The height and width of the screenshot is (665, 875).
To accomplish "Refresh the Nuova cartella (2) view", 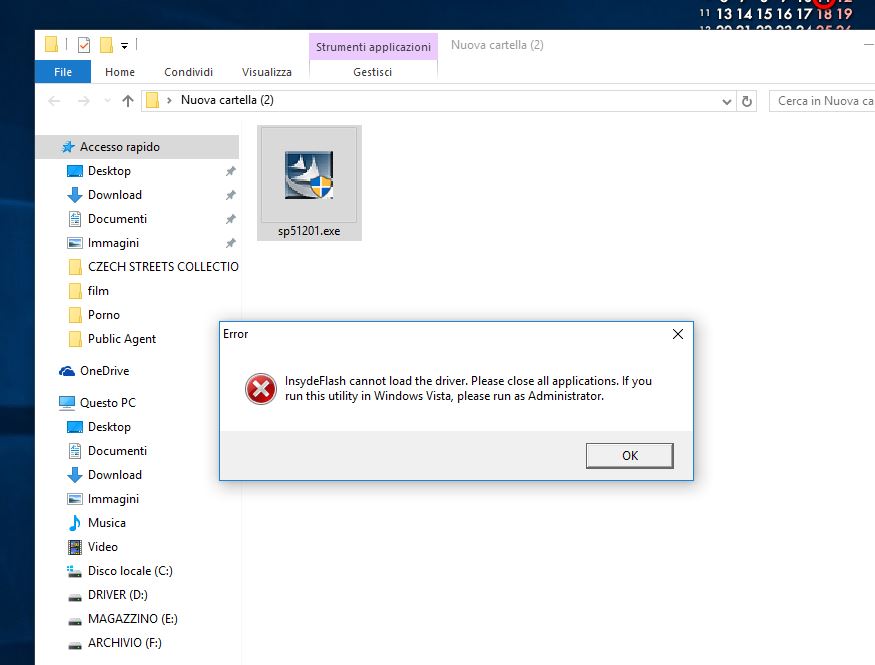I will pyautogui.click(x=747, y=101).
